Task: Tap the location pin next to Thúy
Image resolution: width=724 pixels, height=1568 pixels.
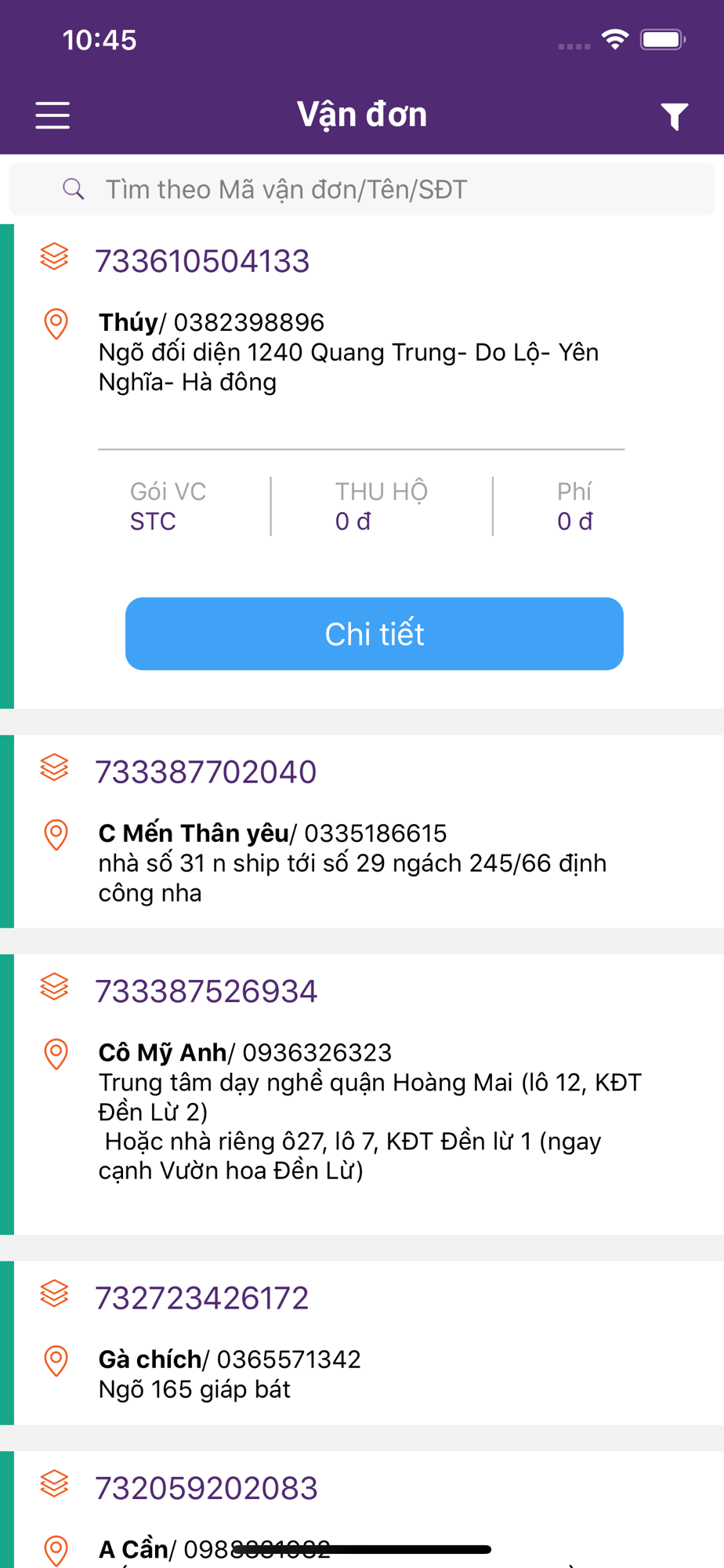Action: tap(56, 324)
